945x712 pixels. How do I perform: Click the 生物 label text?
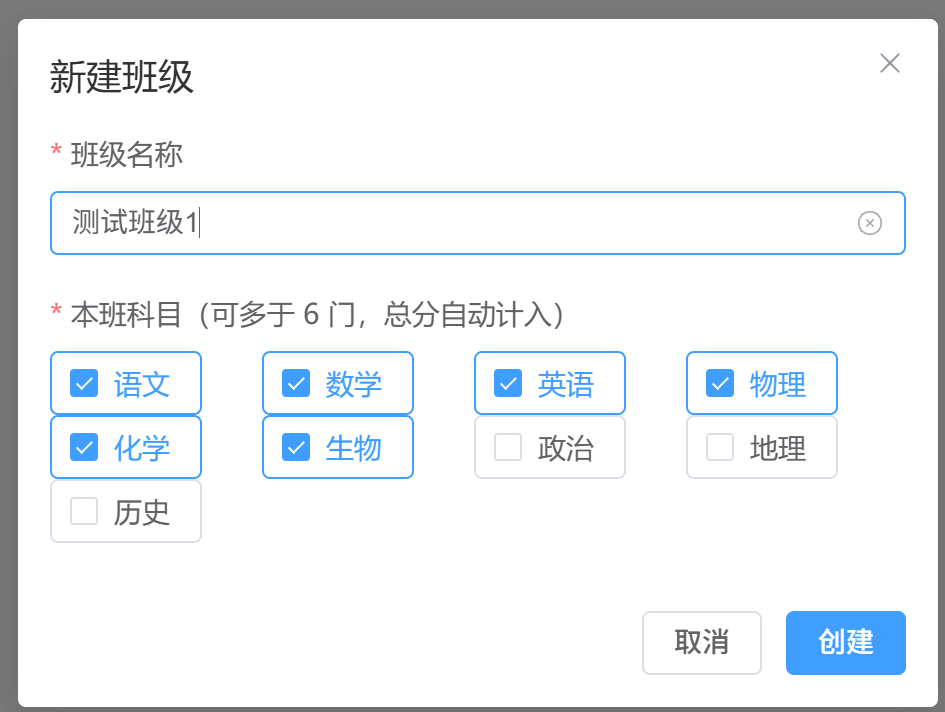(354, 449)
